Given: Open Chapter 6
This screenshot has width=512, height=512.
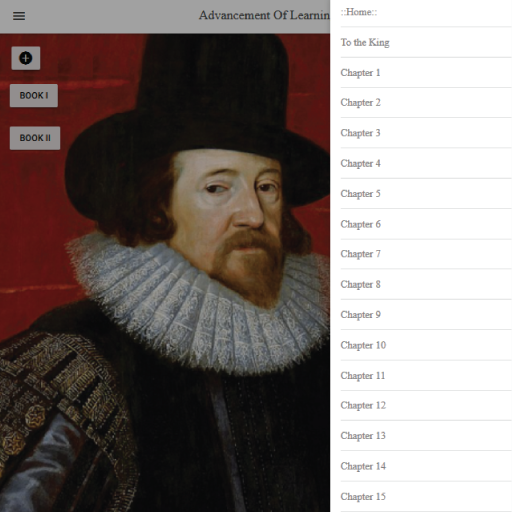Looking at the screenshot, I should (426, 224).
